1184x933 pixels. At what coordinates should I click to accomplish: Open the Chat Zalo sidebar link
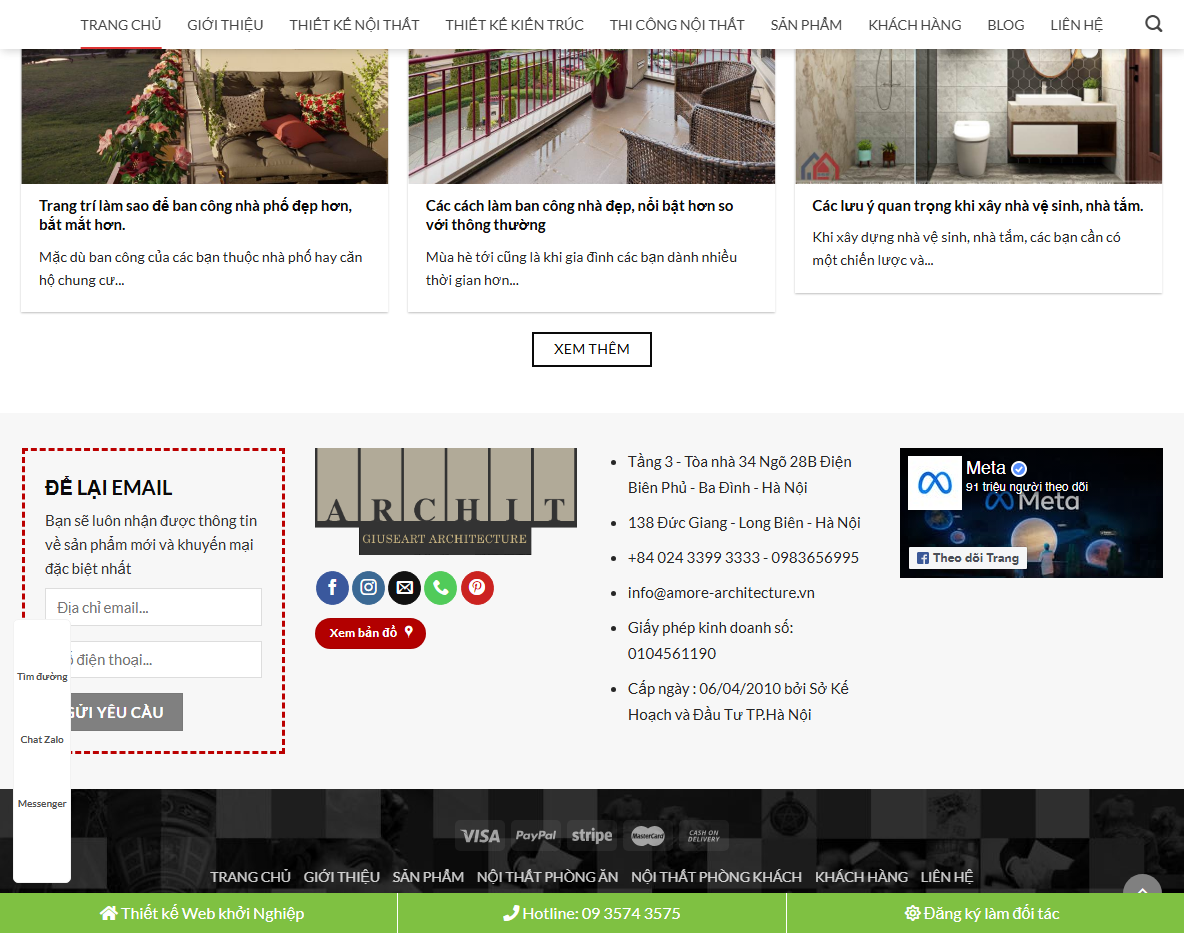(41, 739)
